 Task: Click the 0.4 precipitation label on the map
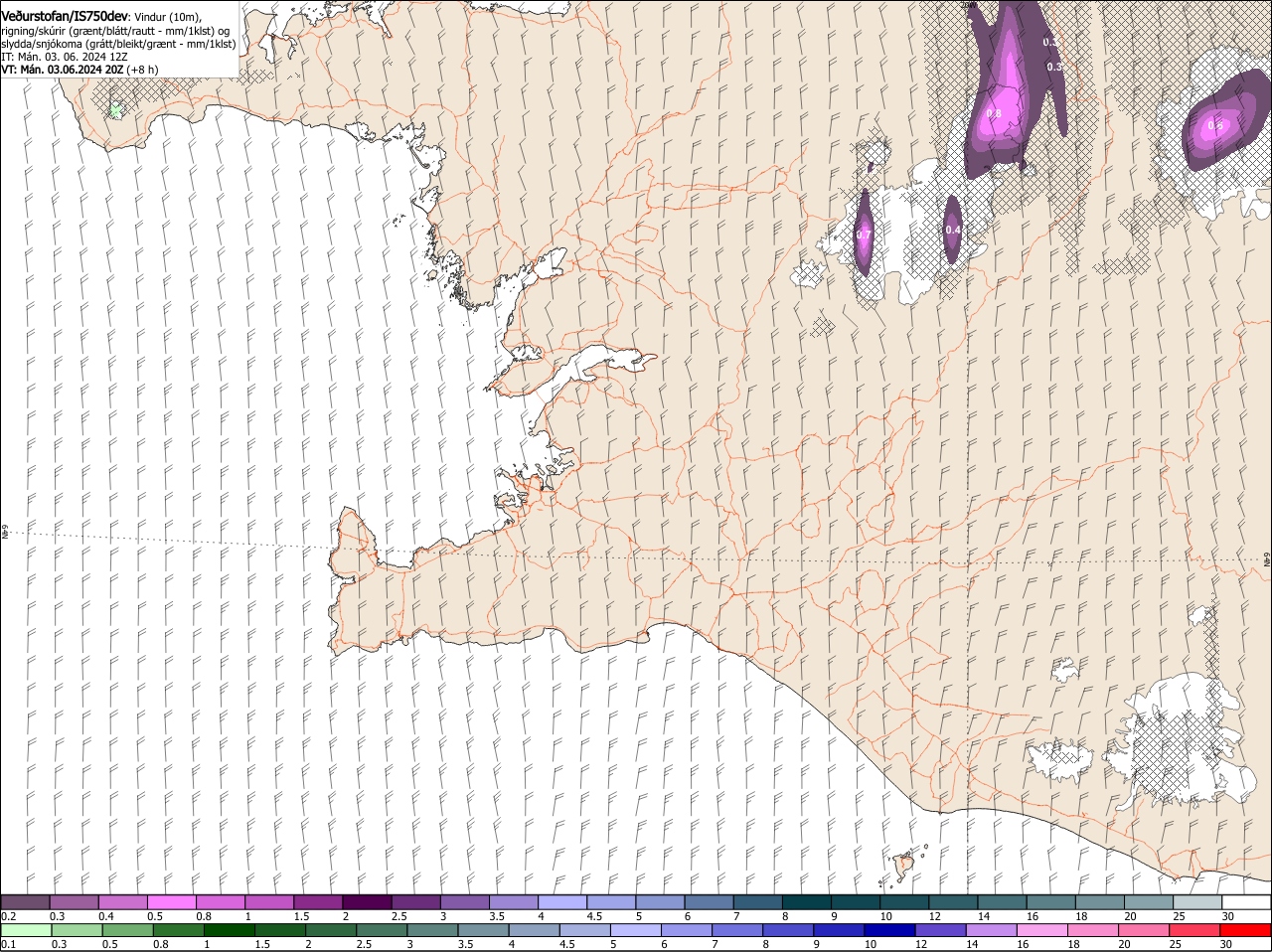(x=952, y=231)
